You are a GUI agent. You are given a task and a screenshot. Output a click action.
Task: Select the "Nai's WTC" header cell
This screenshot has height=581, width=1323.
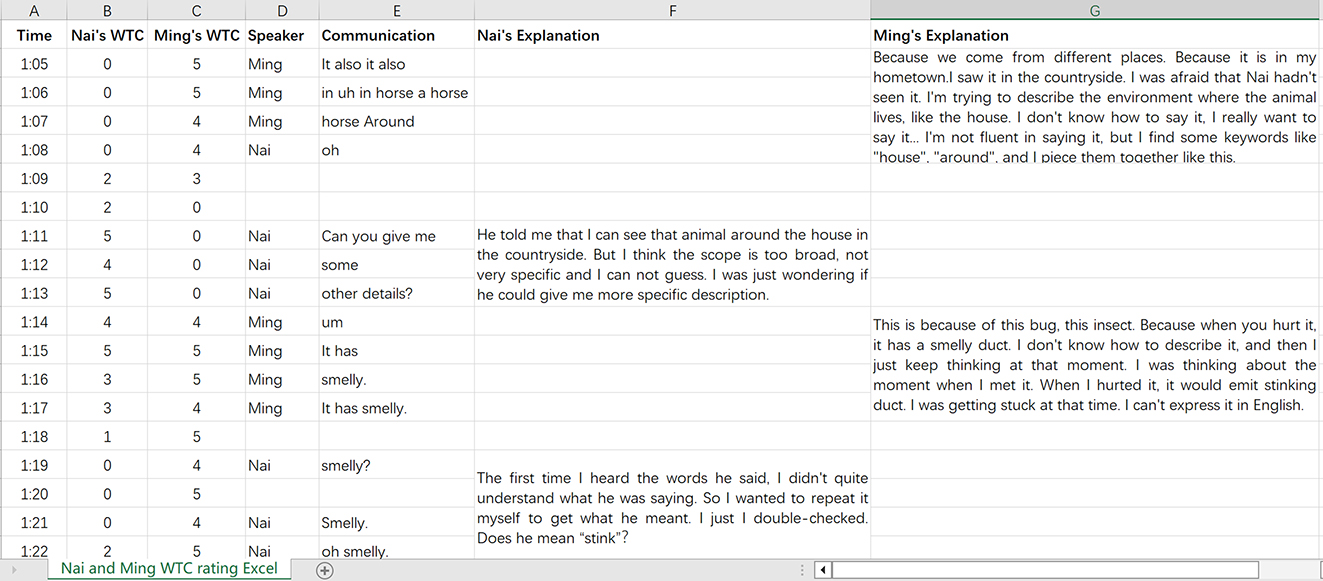107,35
